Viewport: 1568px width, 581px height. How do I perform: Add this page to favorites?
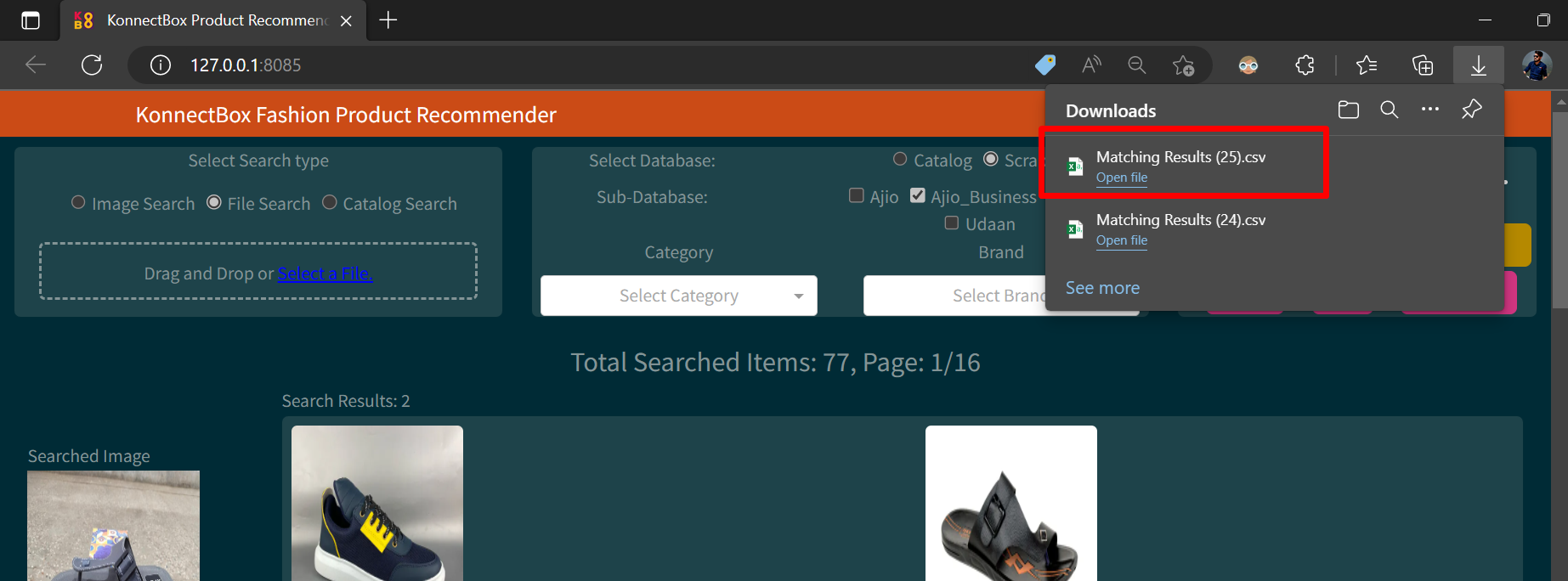pos(1182,65)
